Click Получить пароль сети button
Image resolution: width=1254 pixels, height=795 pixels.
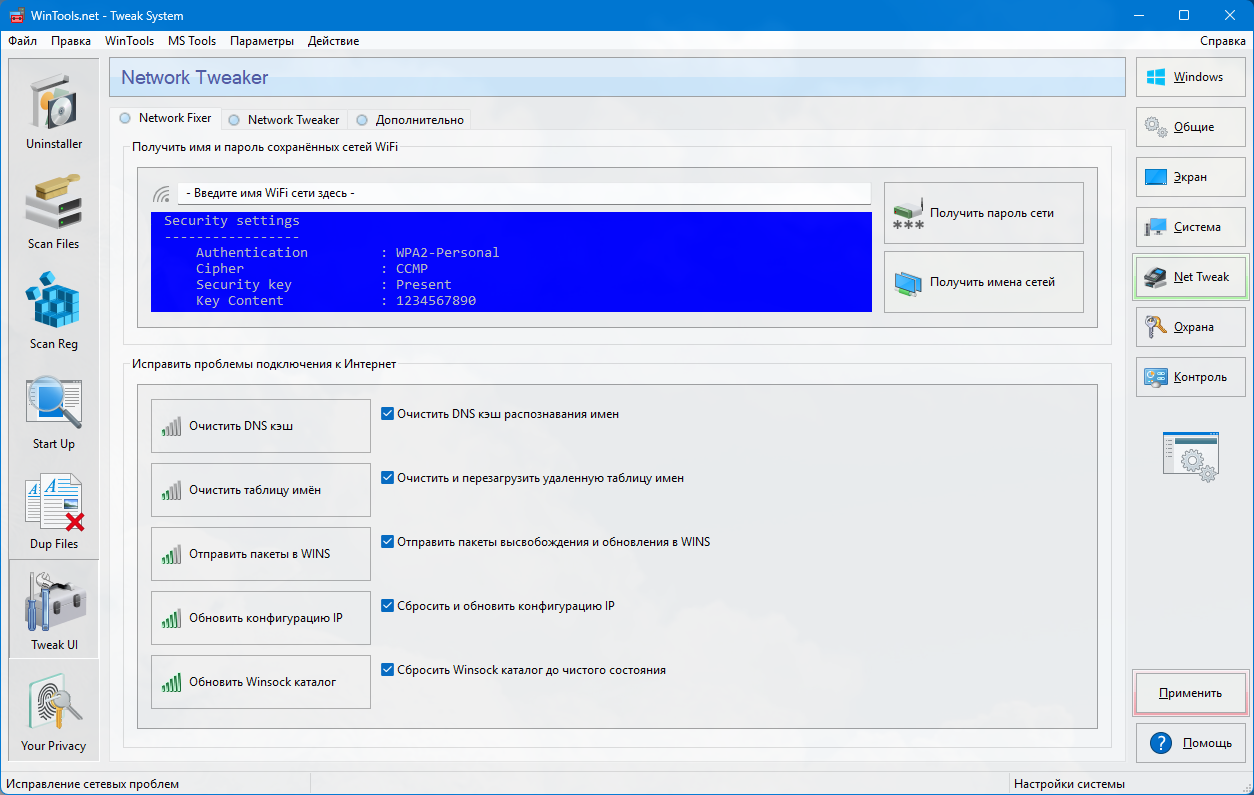(x=983, y=213)
